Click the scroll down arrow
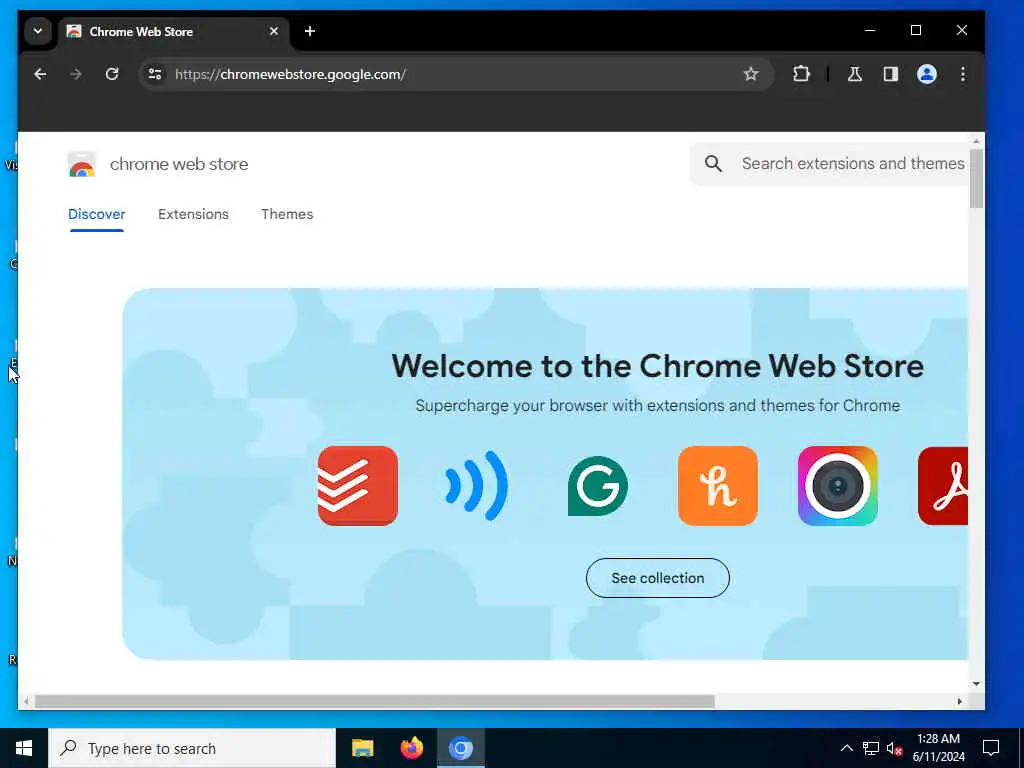Screen dimensions: 1024x768 point(976,684)
